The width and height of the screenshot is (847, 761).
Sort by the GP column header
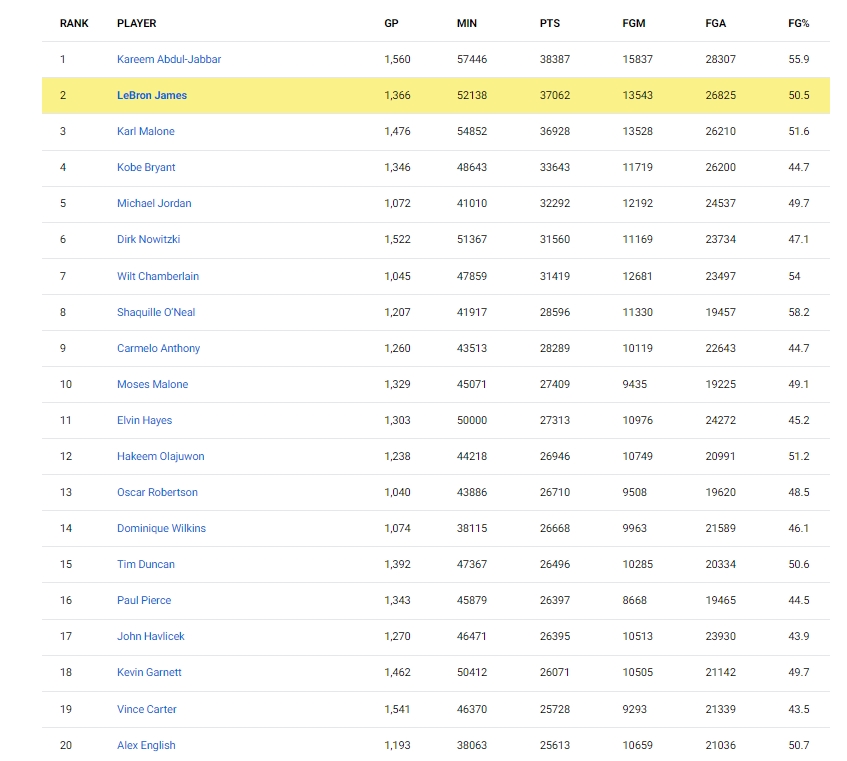391,24
